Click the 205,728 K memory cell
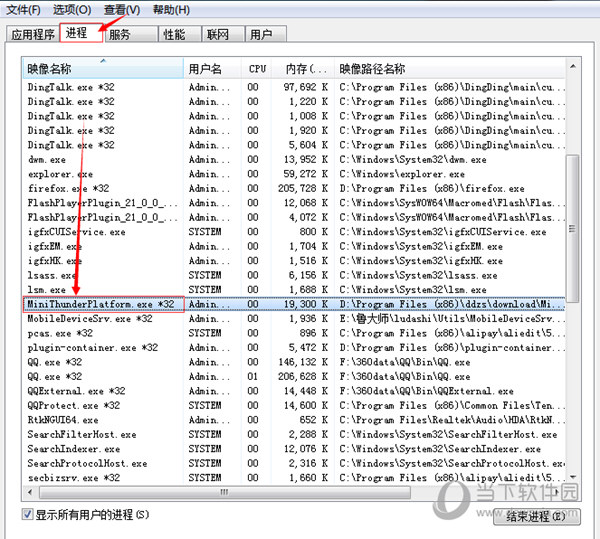 303,188
